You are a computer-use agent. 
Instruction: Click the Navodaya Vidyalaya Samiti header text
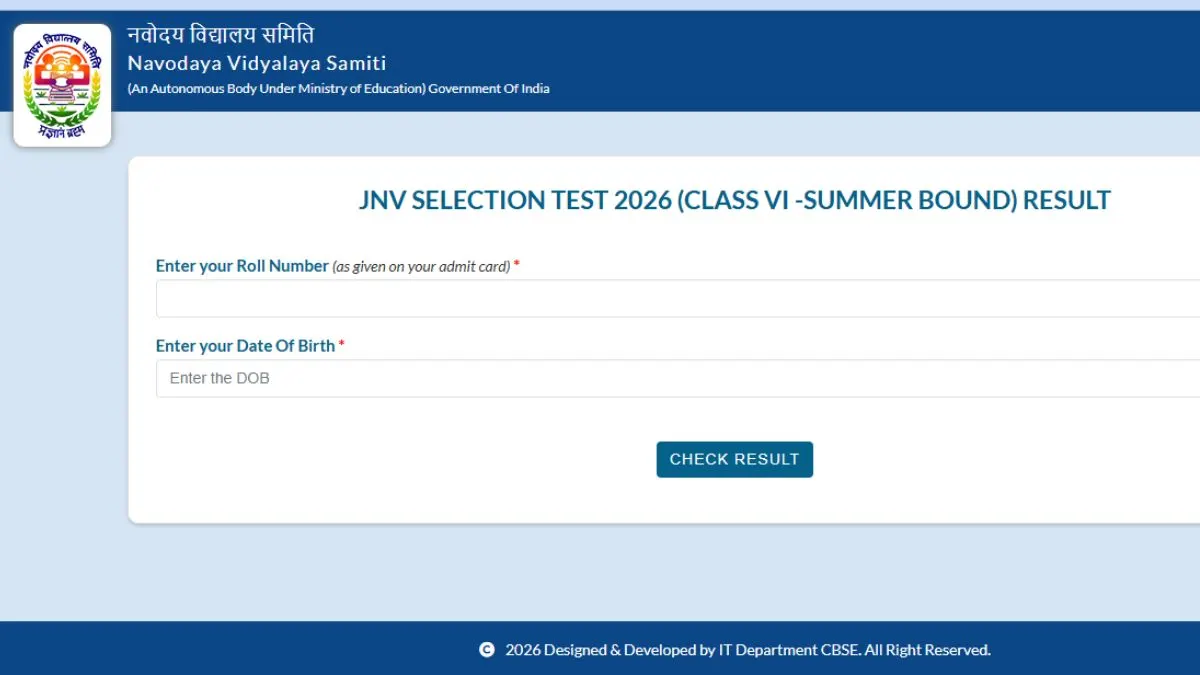coord(256,62)
